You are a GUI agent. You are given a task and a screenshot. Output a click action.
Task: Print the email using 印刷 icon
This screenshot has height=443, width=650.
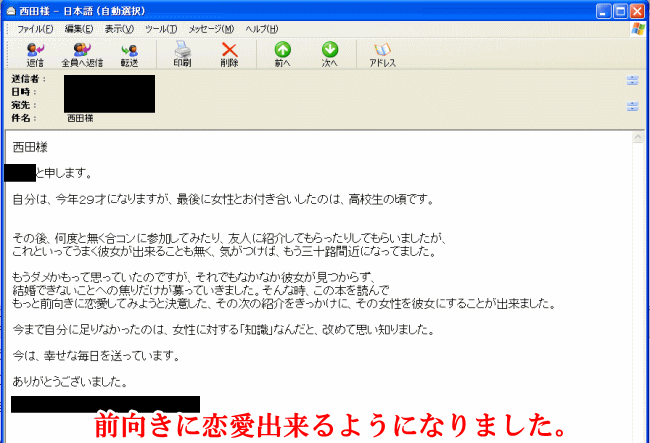coord(182,53)
